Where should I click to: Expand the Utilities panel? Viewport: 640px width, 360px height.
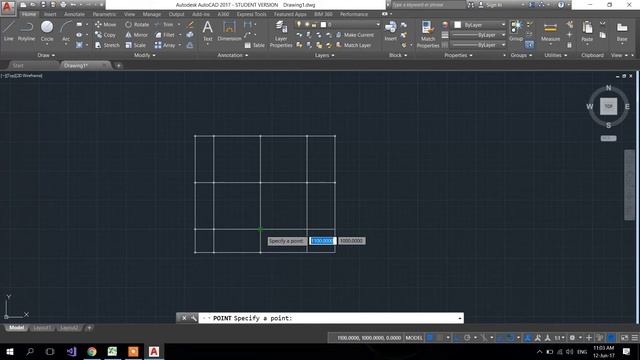(555, 55)
